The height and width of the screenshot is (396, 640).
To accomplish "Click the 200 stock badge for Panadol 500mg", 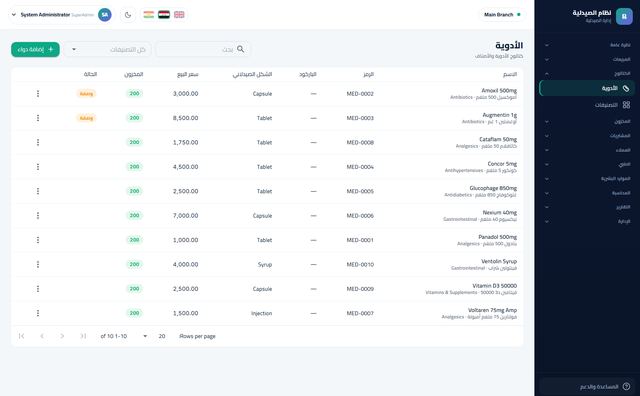I will point(134,240).
